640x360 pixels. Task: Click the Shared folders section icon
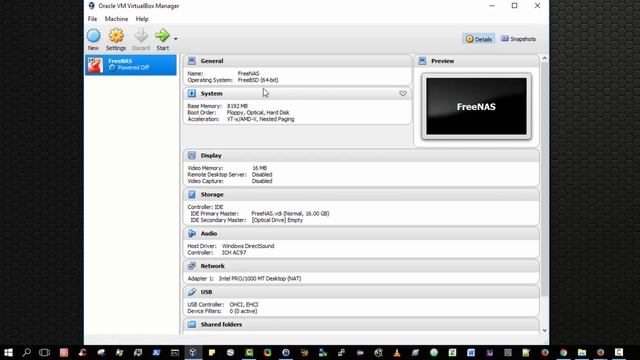(191, 324)
